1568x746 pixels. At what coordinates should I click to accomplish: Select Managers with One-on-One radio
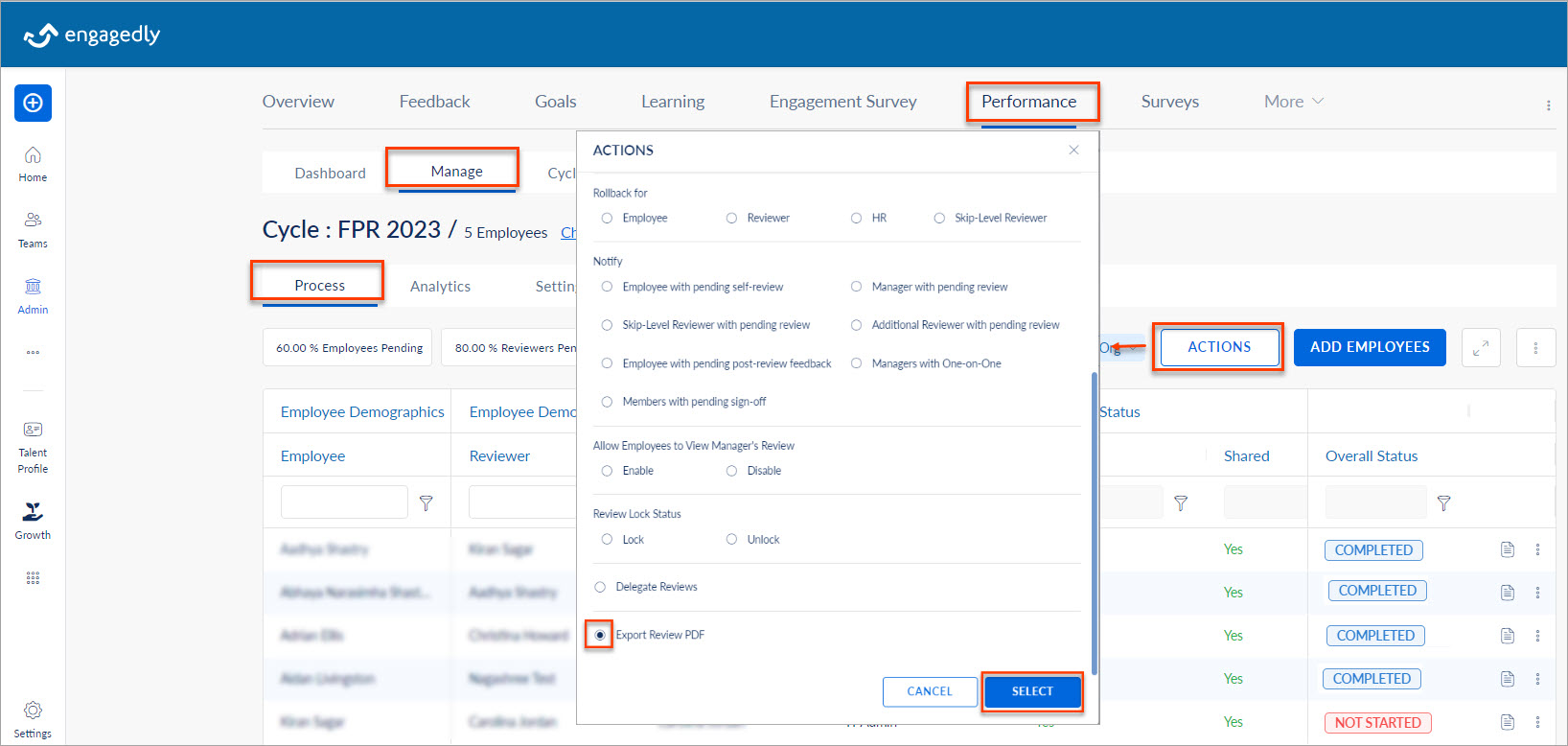coord(856,363)
